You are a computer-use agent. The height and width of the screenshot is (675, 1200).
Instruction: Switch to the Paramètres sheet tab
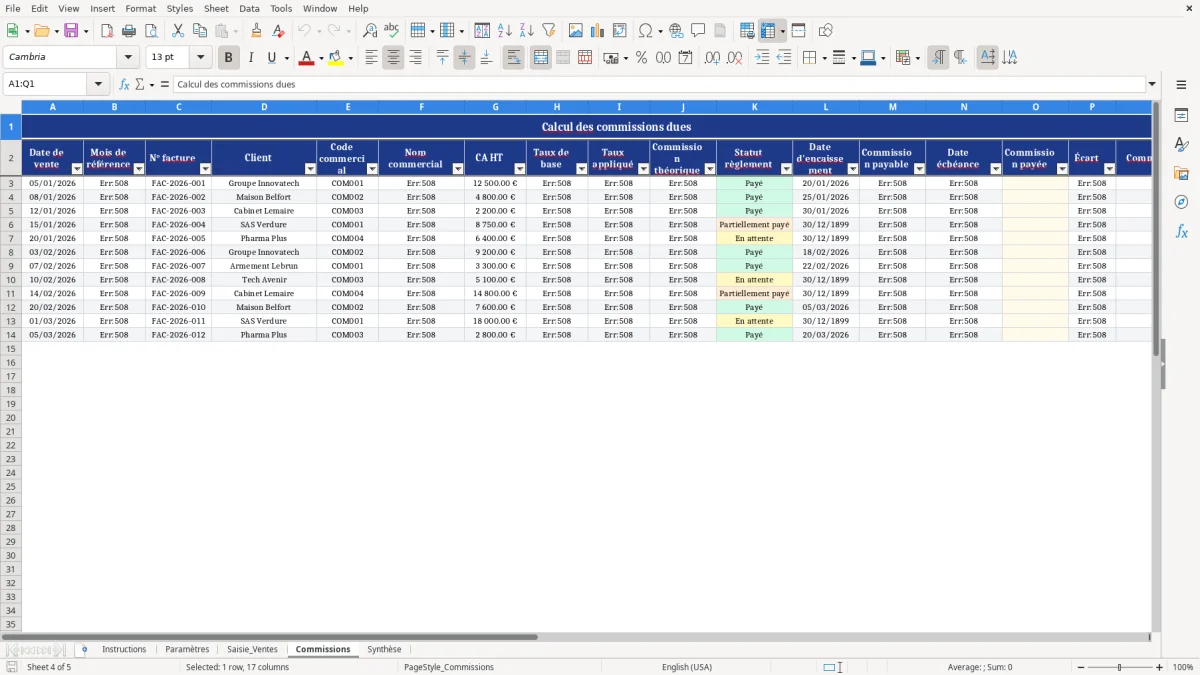tap(187, 649)
